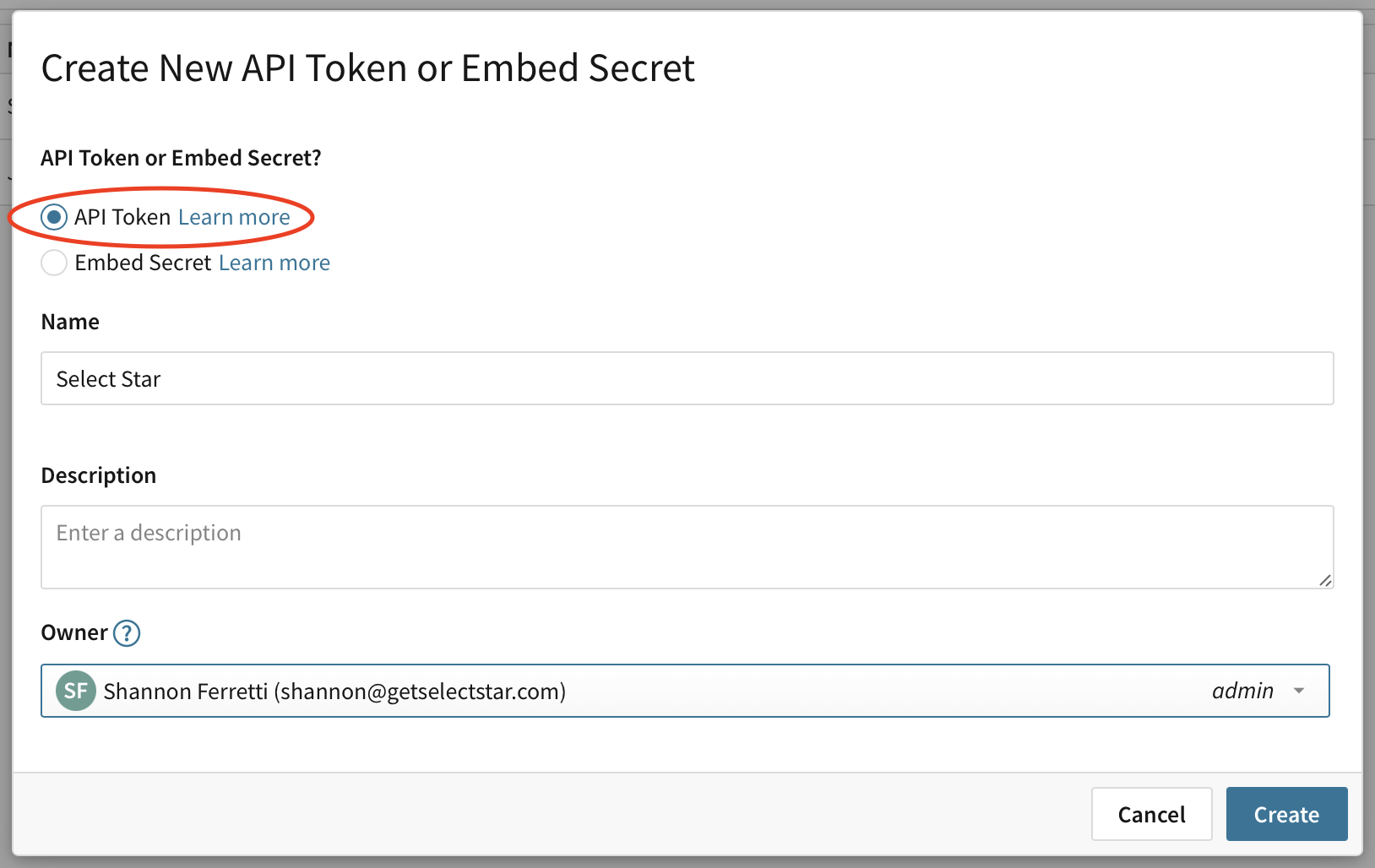This screenshot has width=1375, height=868.
Task: Click the Name field label
Action: [x=70, y=322]
